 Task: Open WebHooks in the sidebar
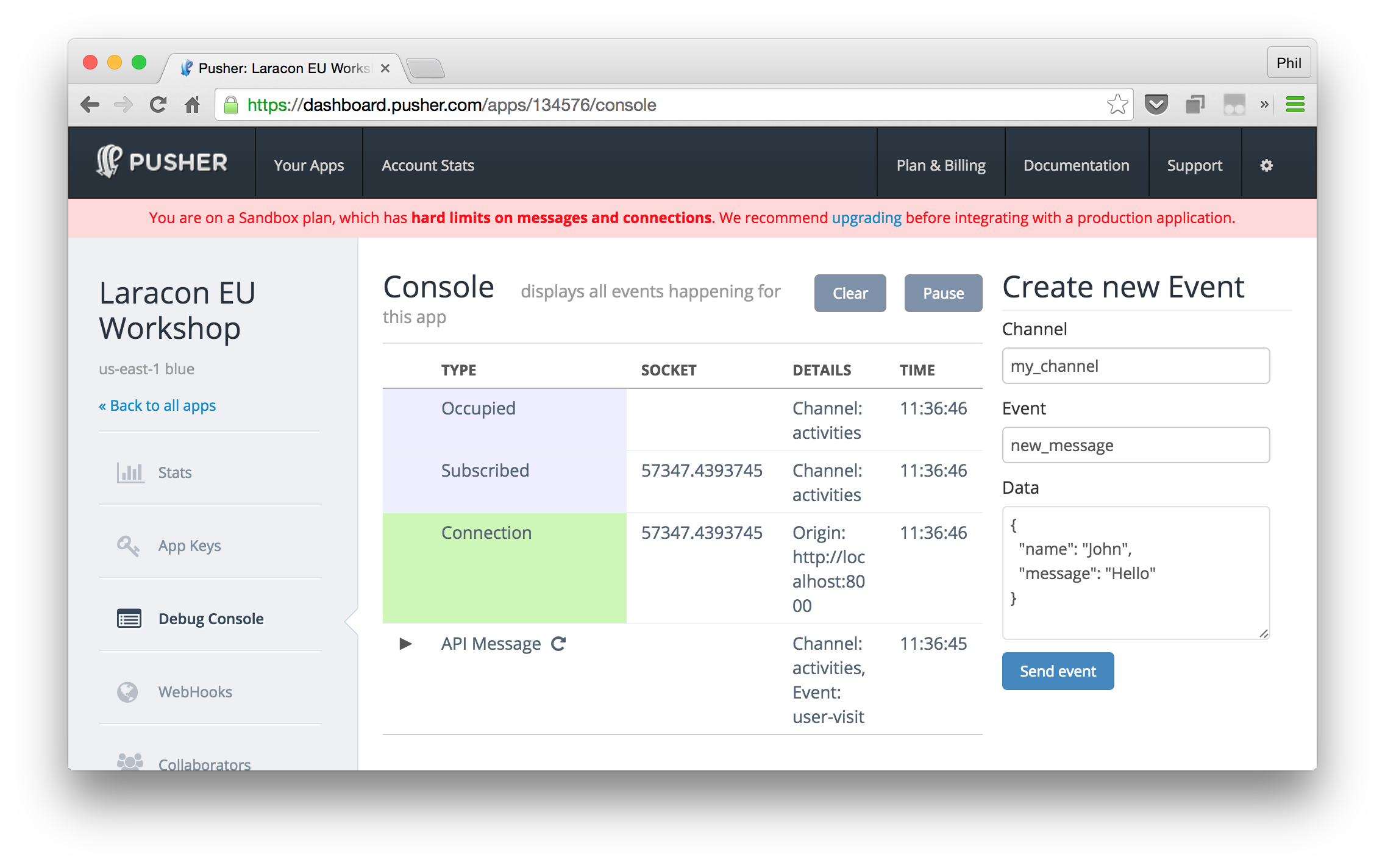coord(195,692)
